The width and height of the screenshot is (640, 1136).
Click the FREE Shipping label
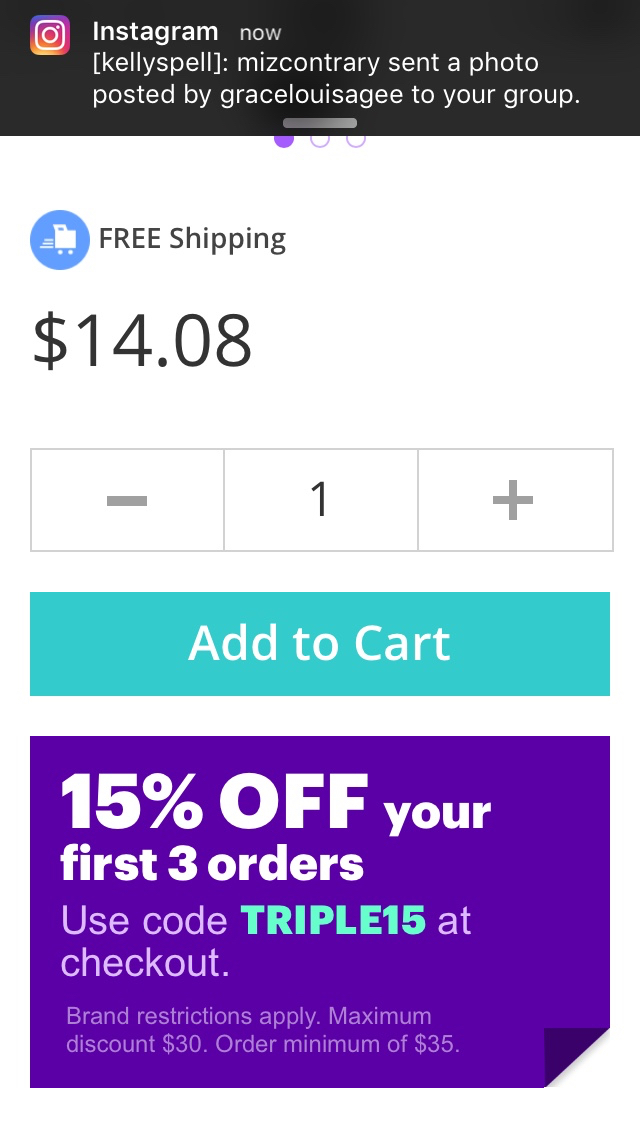click(192, 239)
